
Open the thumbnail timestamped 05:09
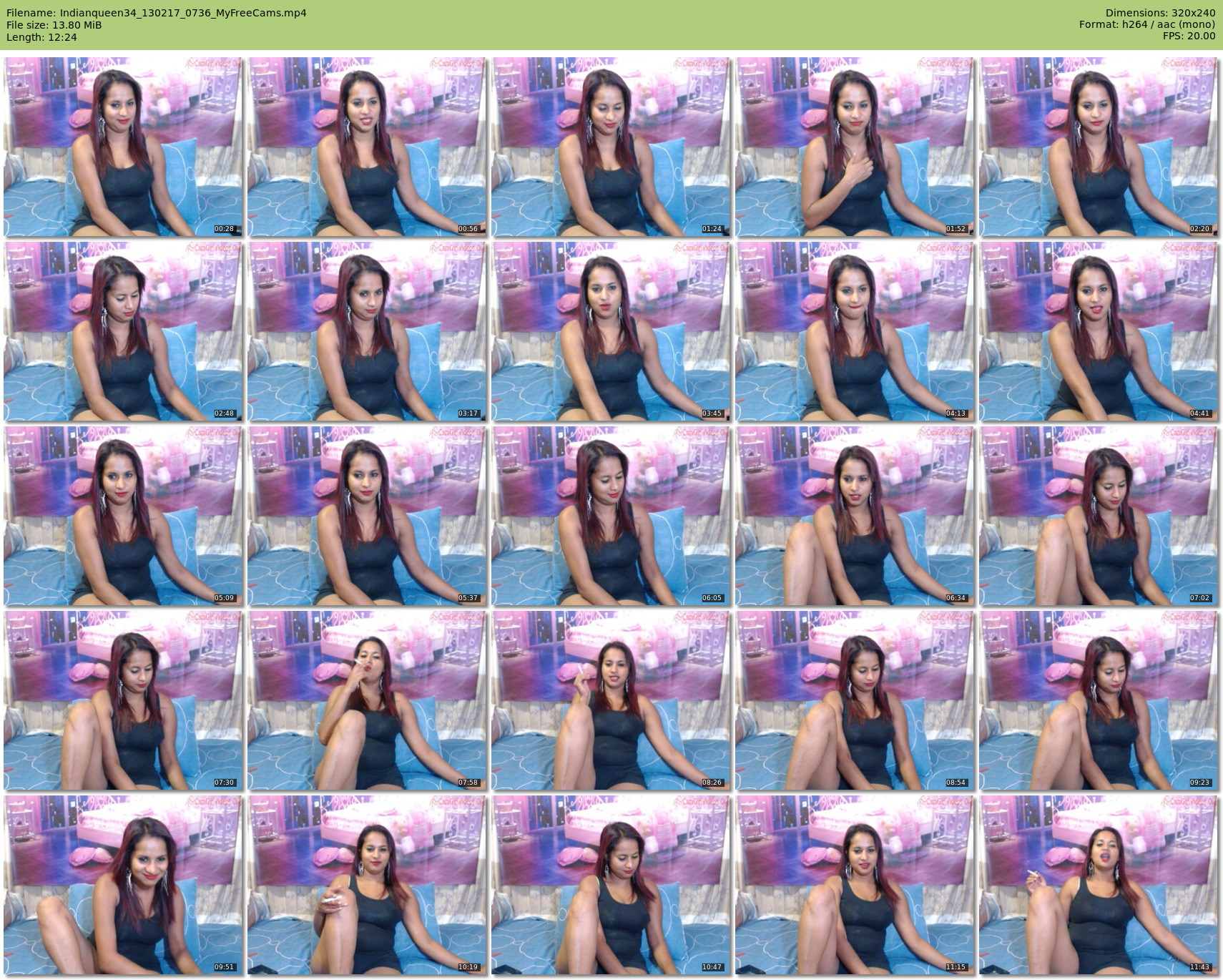(123, 516)
